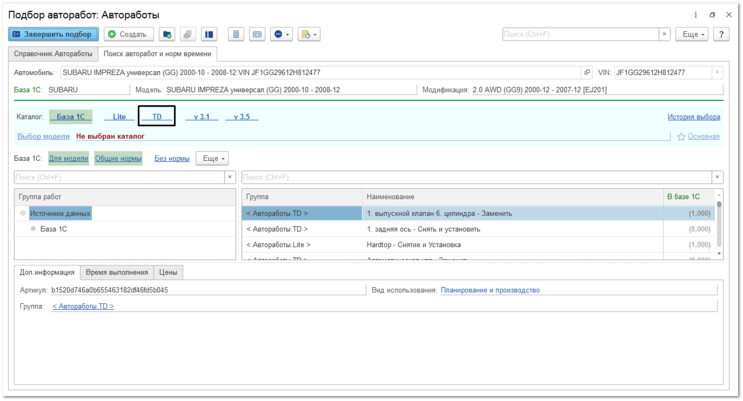Toggle the База 1С catalog option

(71, 117)
